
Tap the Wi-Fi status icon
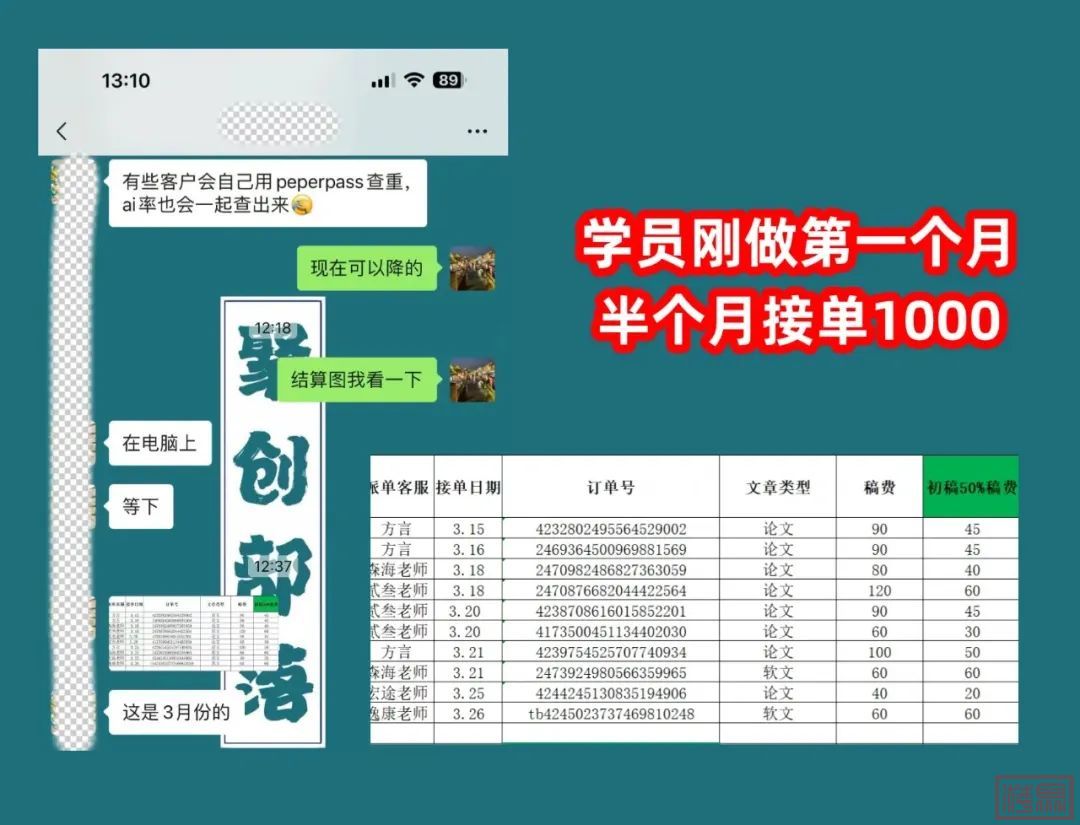point(414,80)
